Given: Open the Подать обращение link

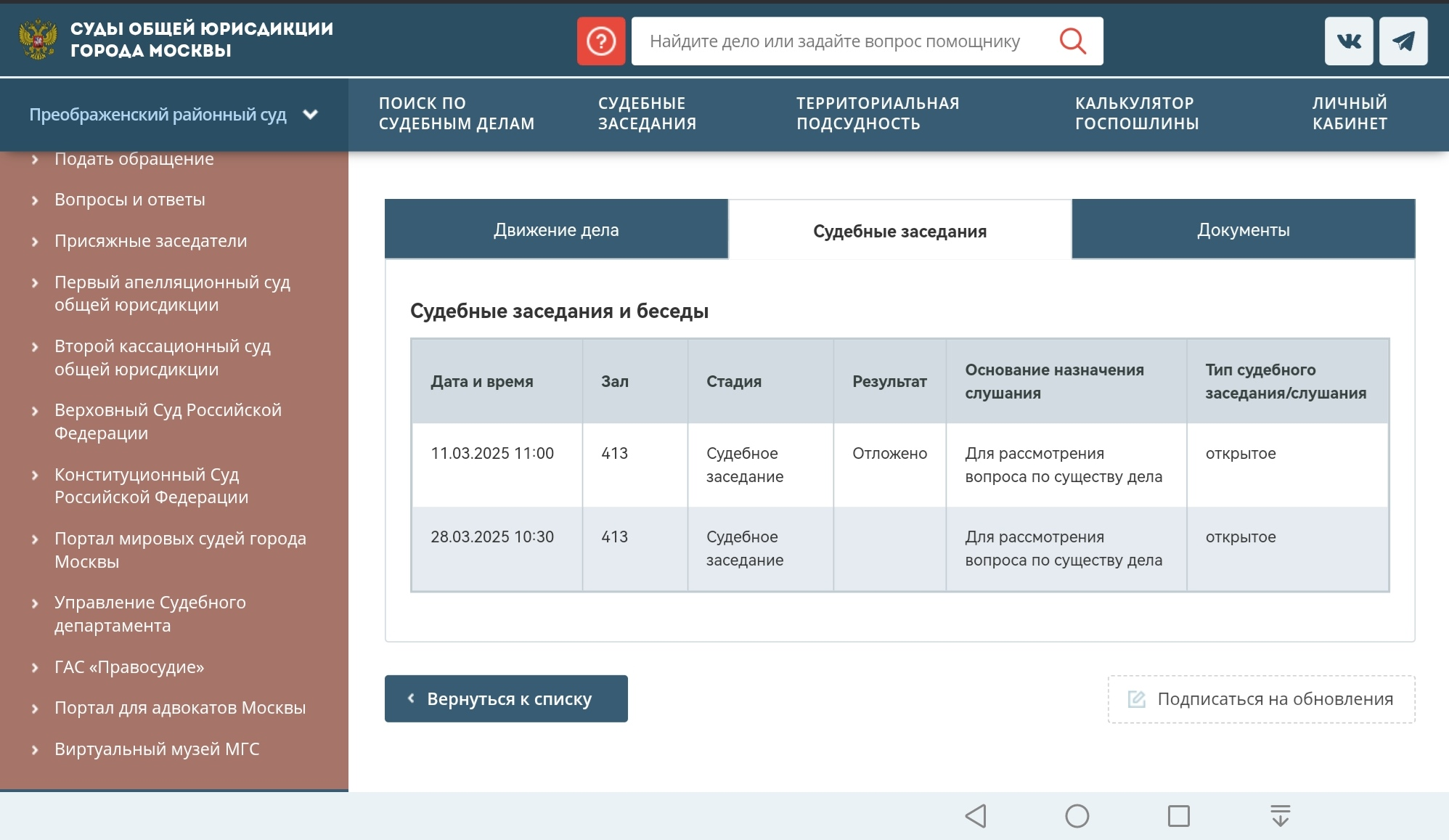Looking at the screenshot, I should tap(134, 159).
